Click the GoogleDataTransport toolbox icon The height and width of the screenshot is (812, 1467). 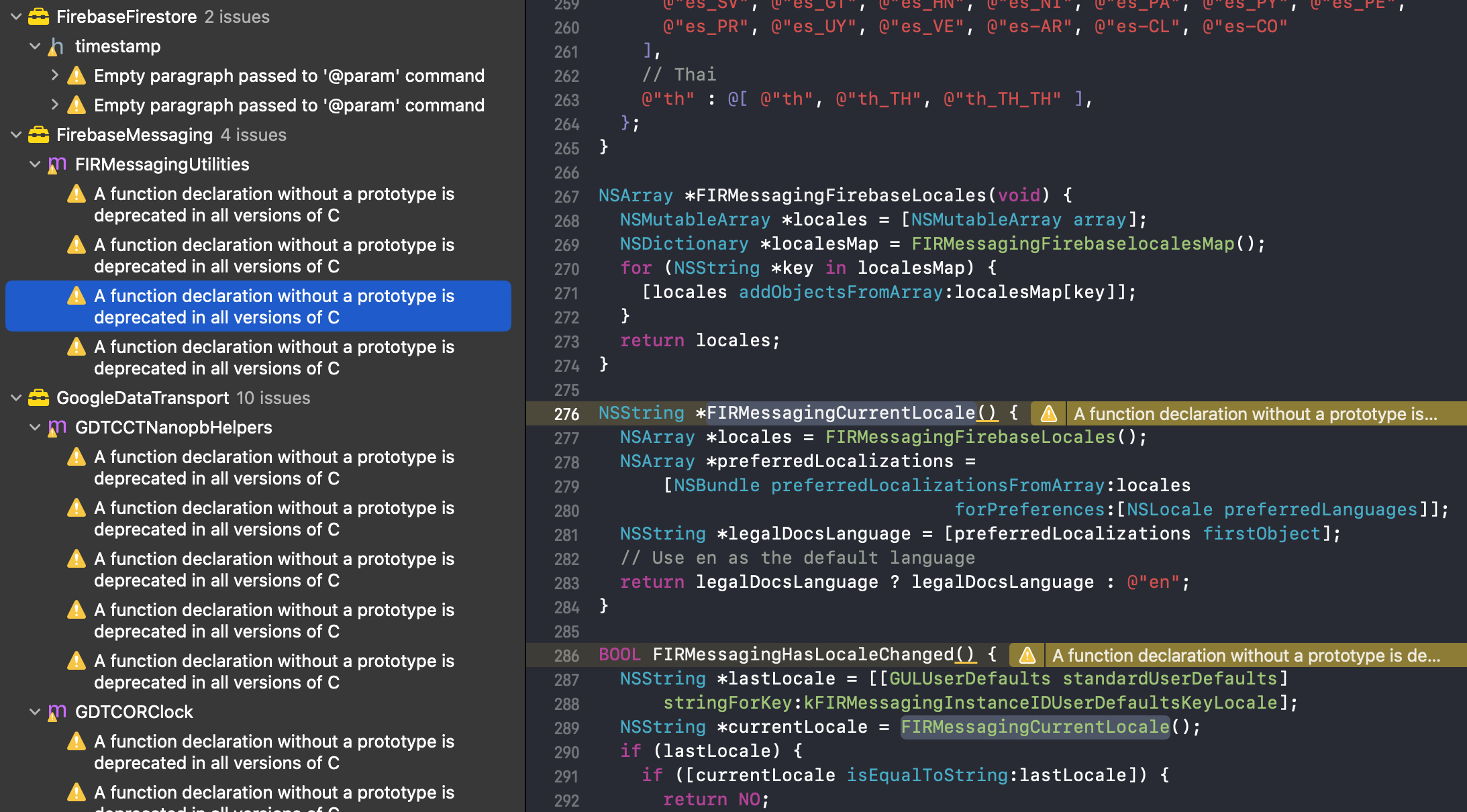click(38, 398)
